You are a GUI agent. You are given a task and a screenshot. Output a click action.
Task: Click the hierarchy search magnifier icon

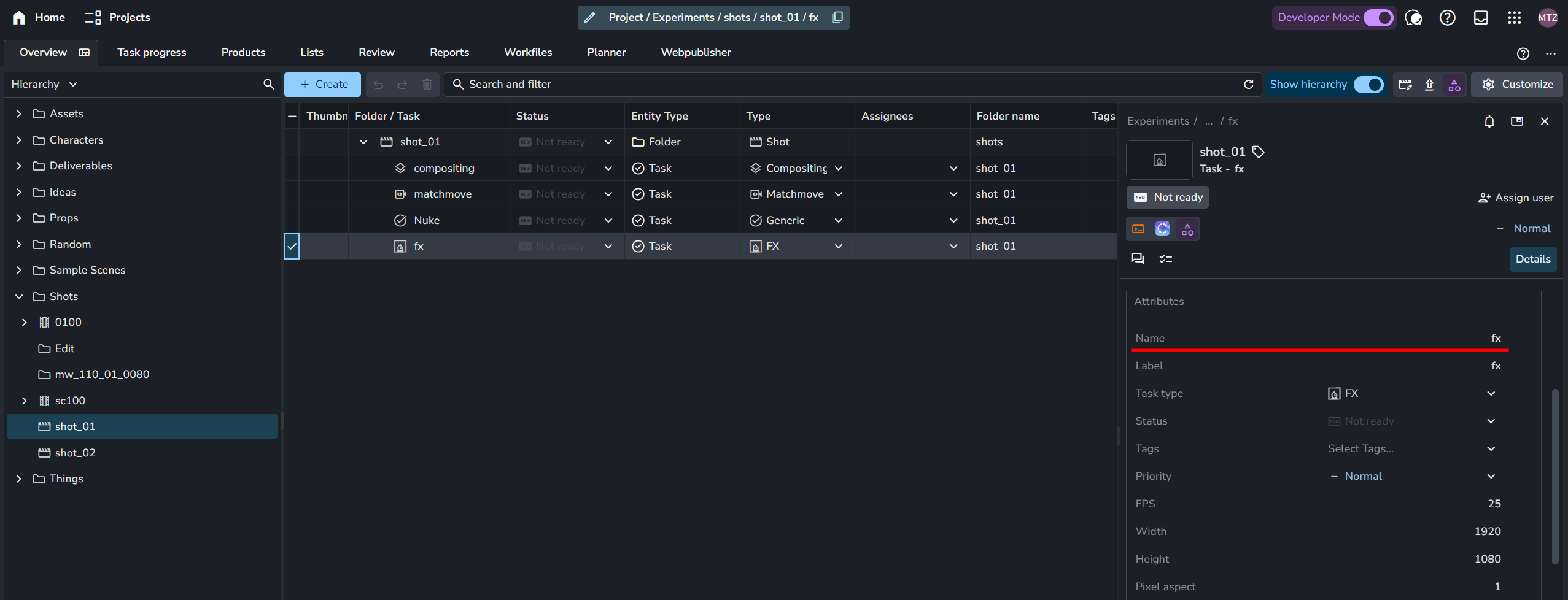point(268,84)
